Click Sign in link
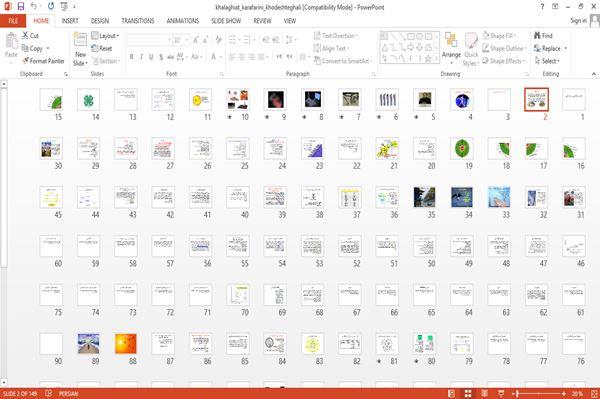The width and height of the screenshot is (600, 399). 578,21
